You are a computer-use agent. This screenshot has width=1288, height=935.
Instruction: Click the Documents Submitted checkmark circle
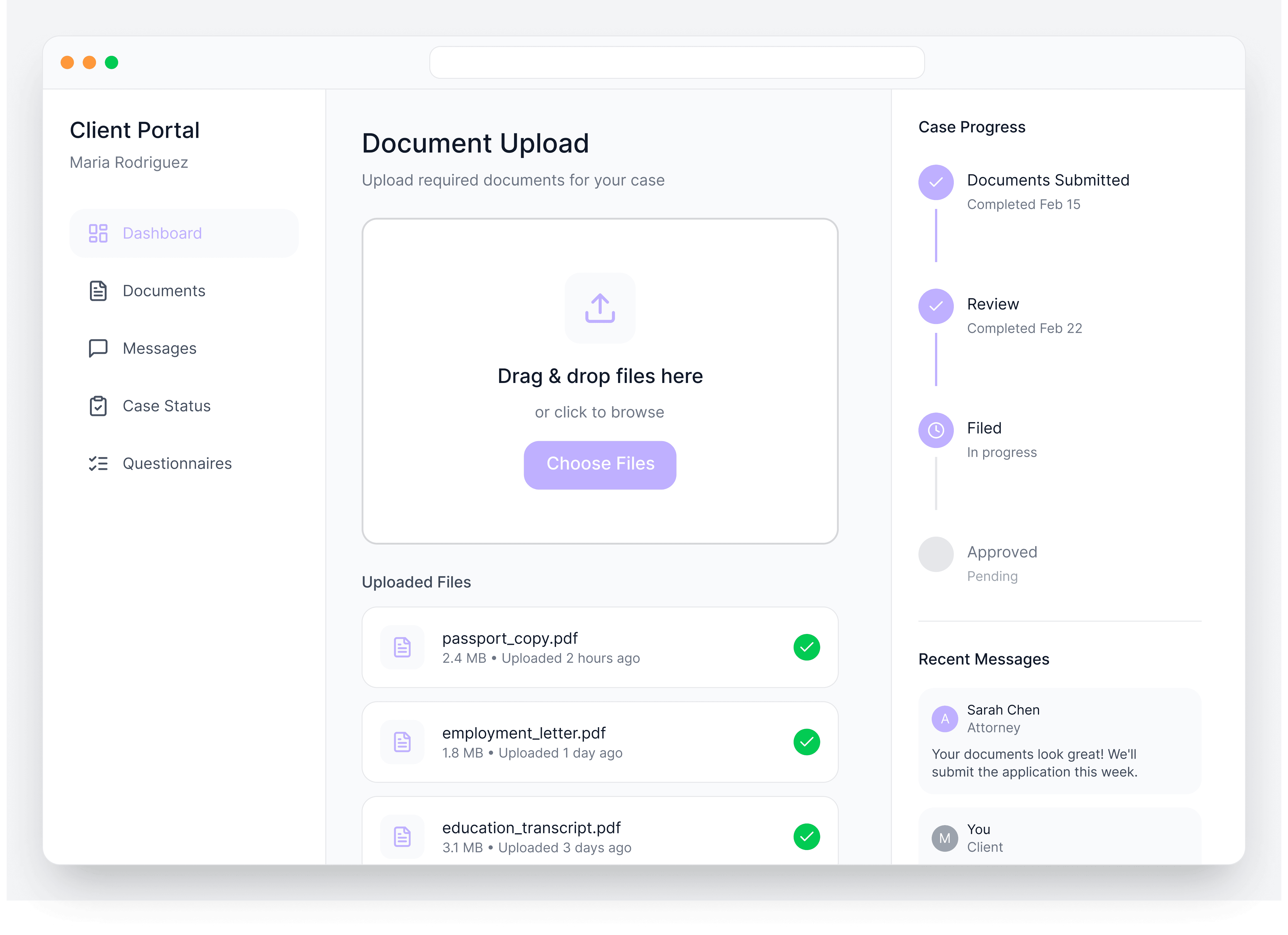[x=935, y=182]
